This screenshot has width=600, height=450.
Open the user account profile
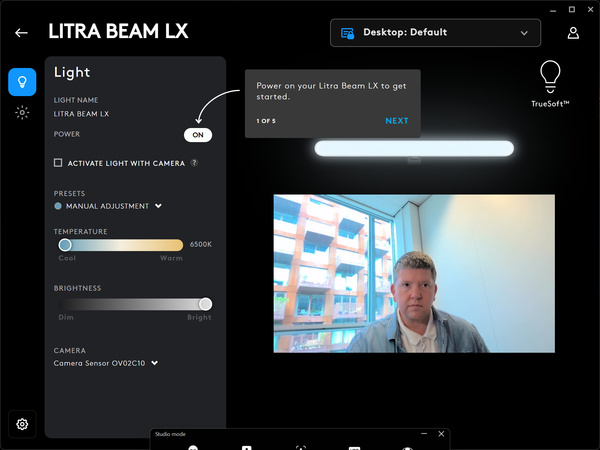(573, 32)
